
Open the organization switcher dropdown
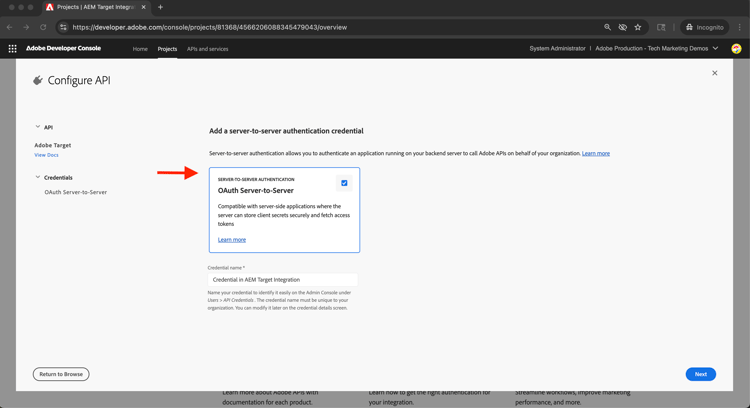(x=657, y=48)
